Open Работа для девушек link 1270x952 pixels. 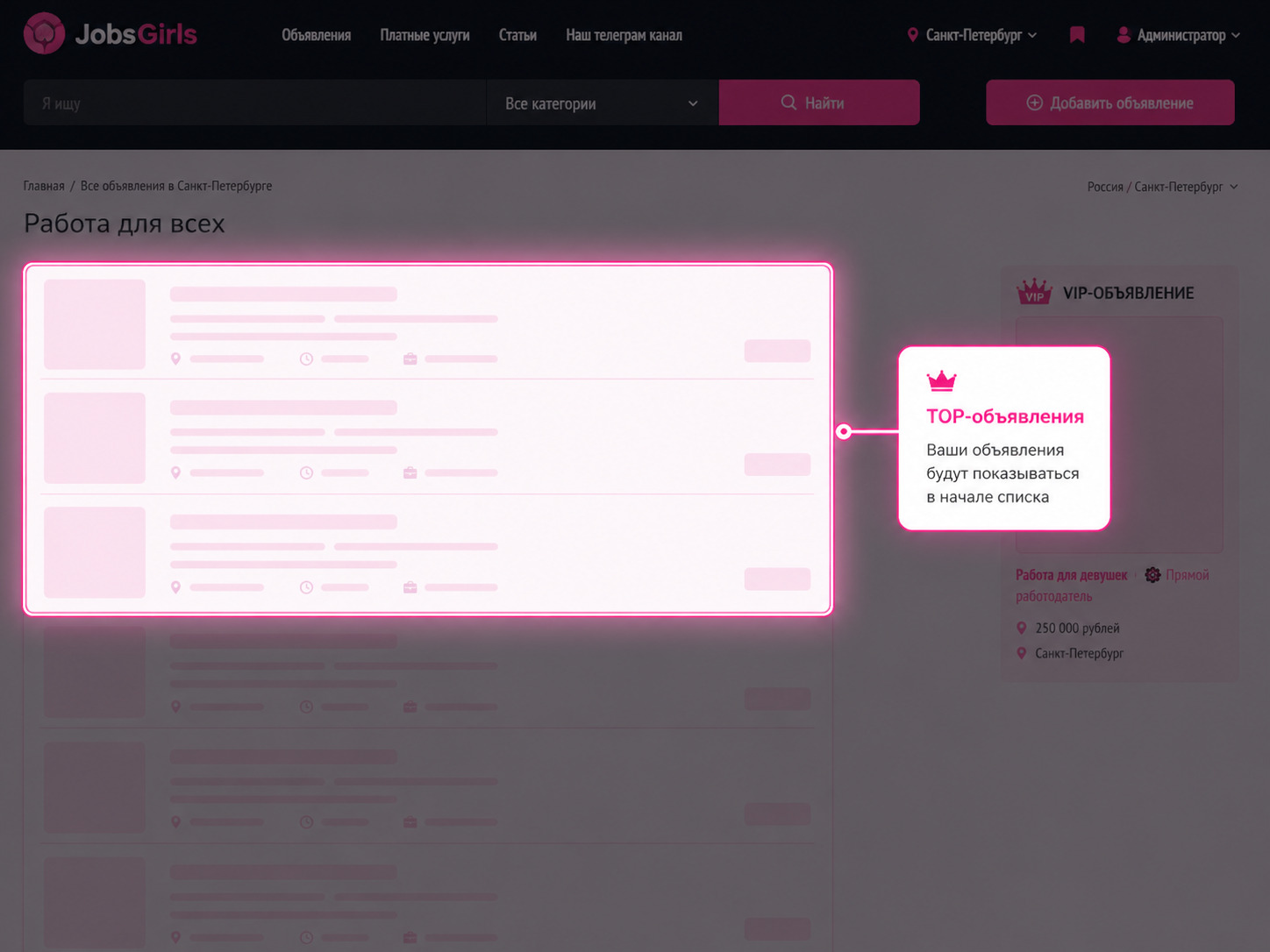point(1071,575)
